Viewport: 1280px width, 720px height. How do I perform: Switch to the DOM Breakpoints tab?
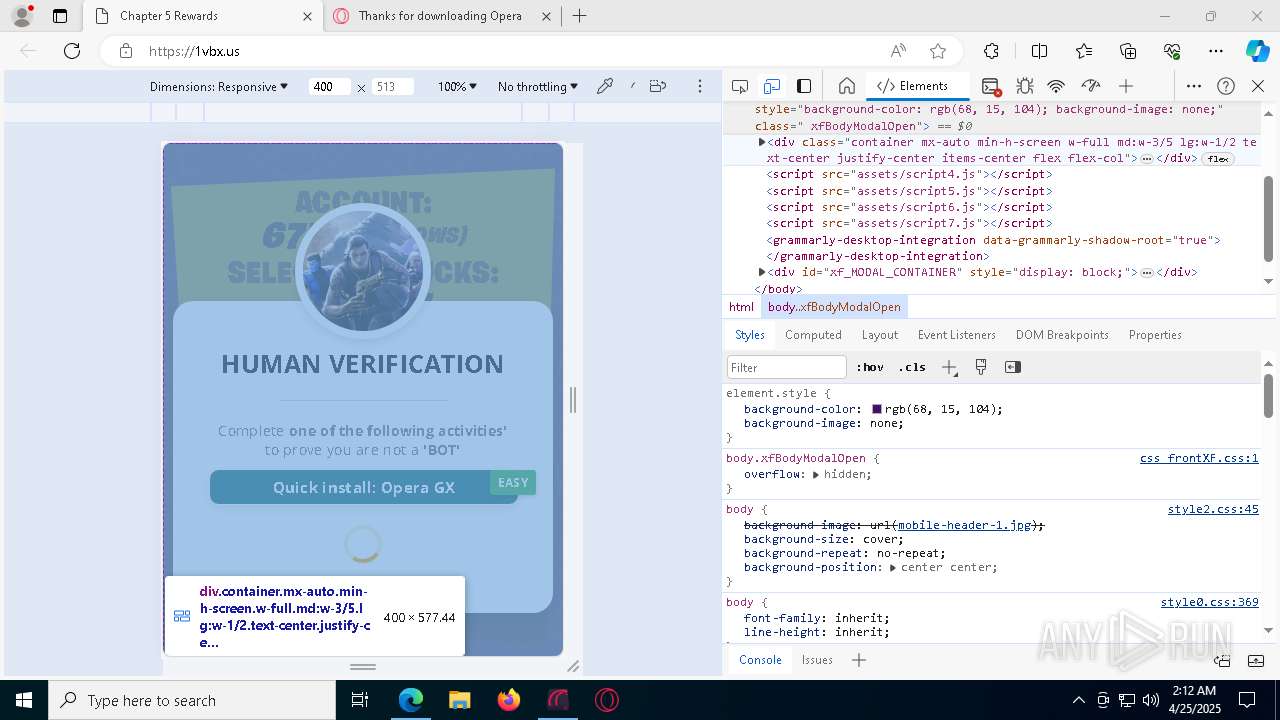(x=1062, y=335)
